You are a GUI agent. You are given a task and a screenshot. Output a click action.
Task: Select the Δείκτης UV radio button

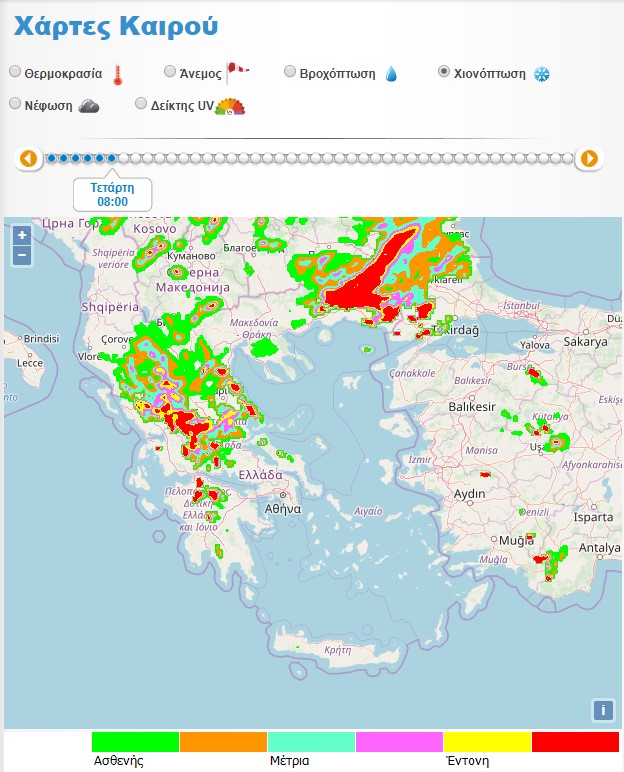click(141, 103)
